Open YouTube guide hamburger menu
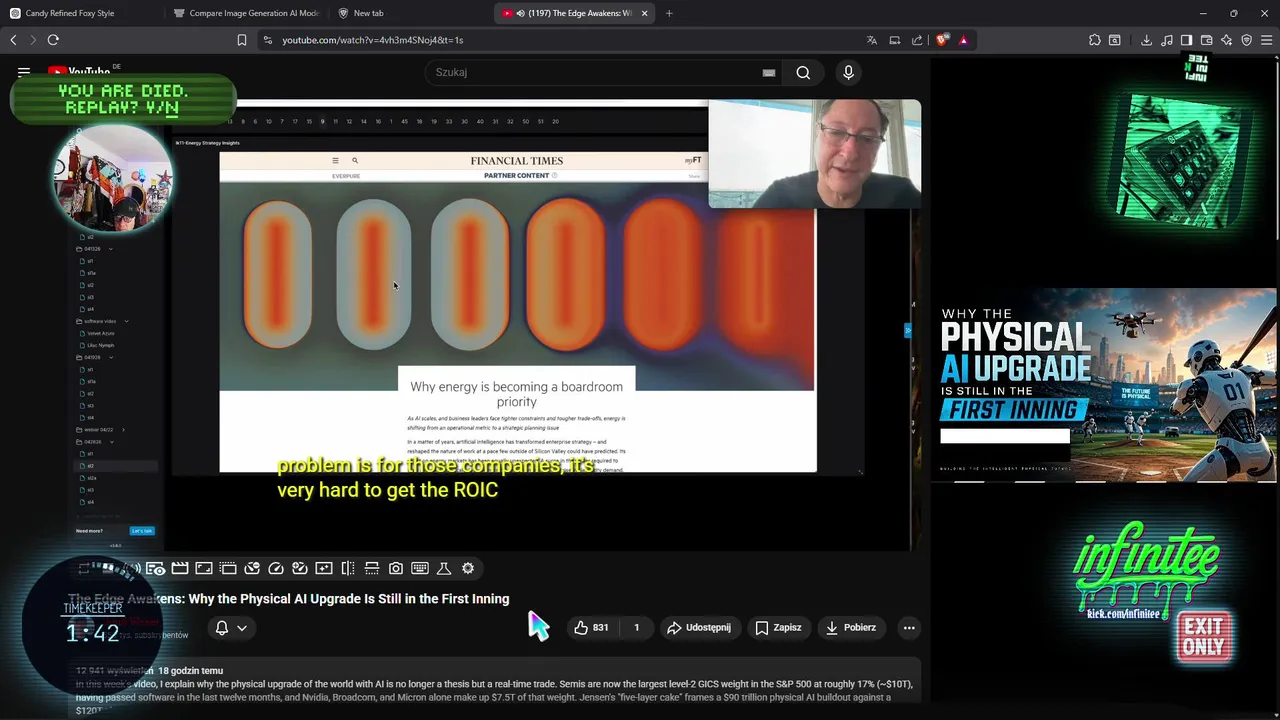This screenshot has width=1280, height=720. [24, 72]
